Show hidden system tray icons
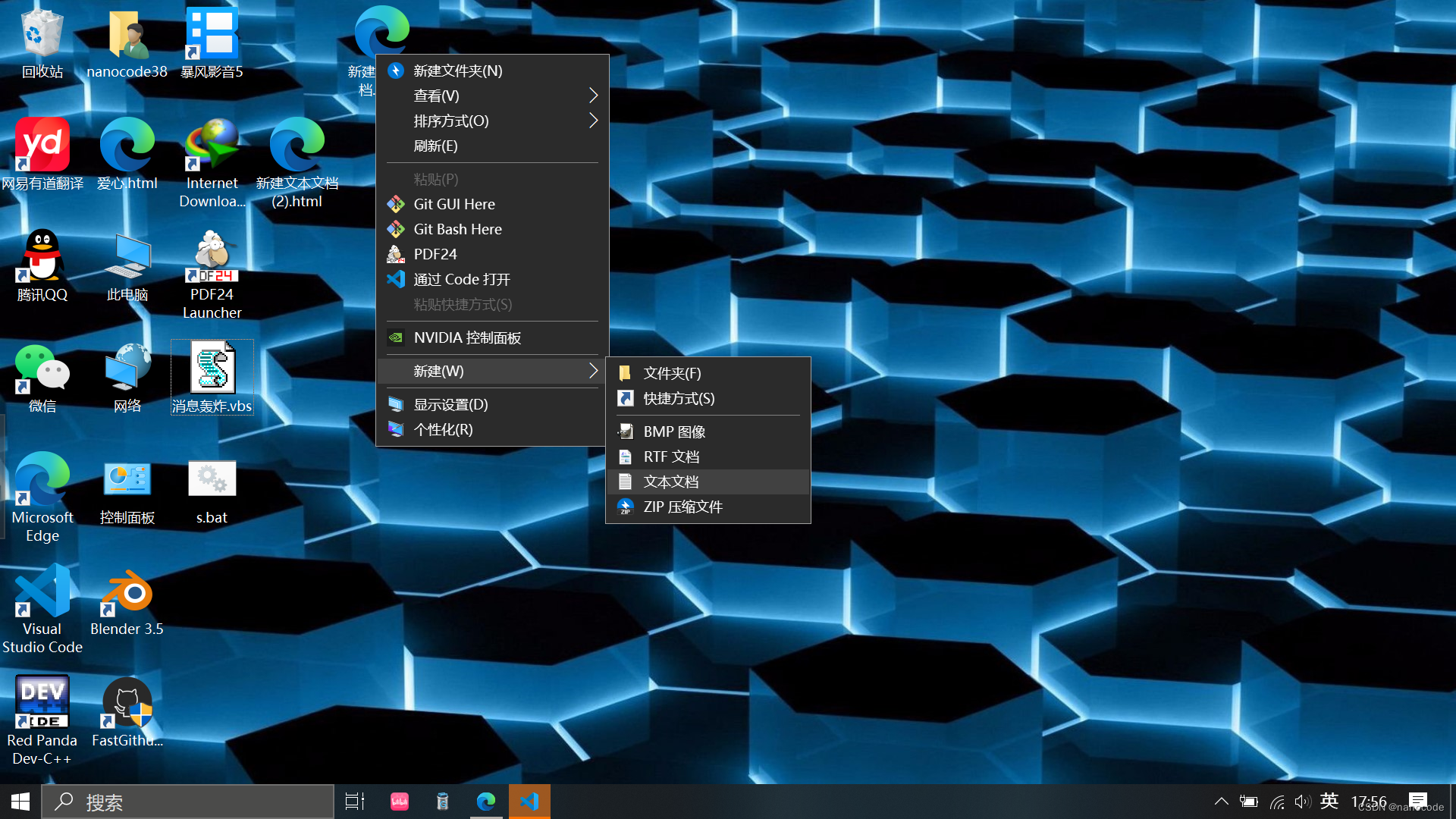1456x819 pixels. click(1221, 802)
